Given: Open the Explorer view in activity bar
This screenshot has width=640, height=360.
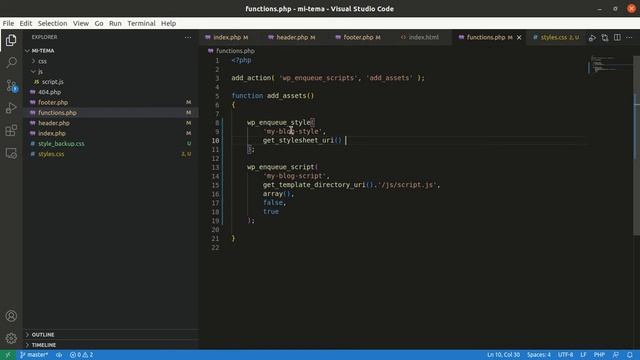Looking at the screenshot, I should 11,40.
